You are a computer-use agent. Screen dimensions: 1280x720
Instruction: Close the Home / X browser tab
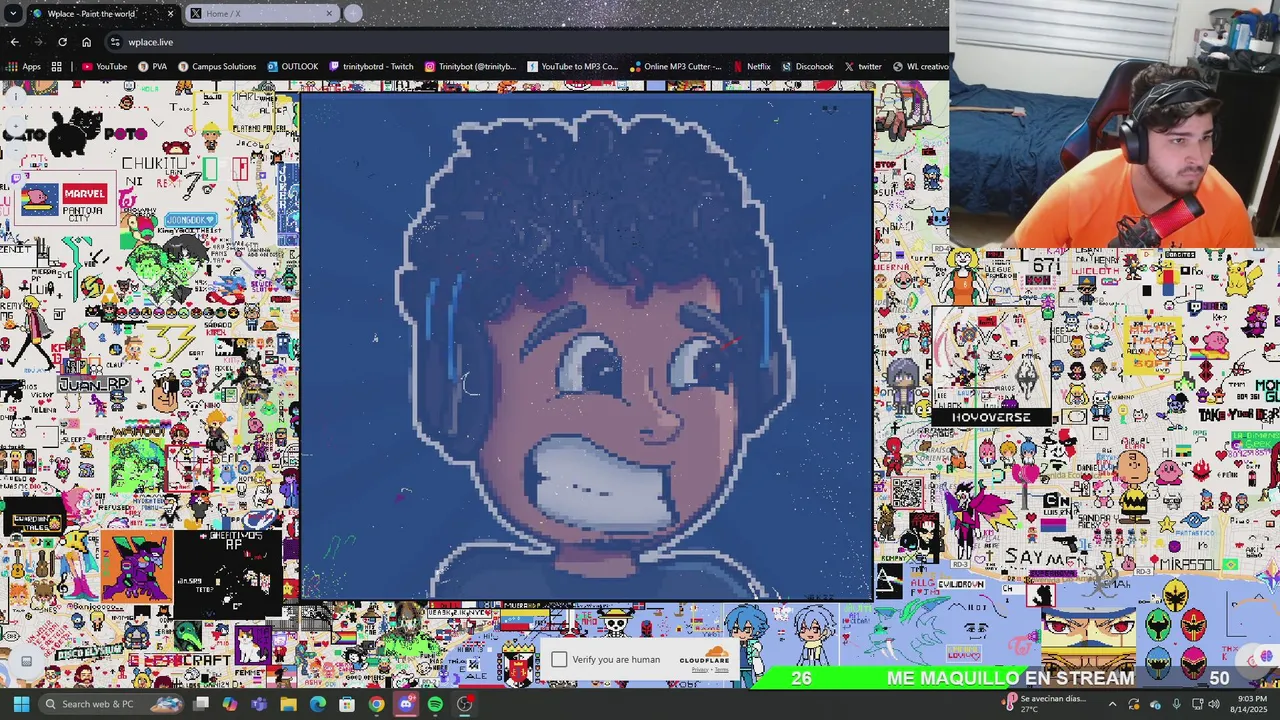tap(329, 13)
